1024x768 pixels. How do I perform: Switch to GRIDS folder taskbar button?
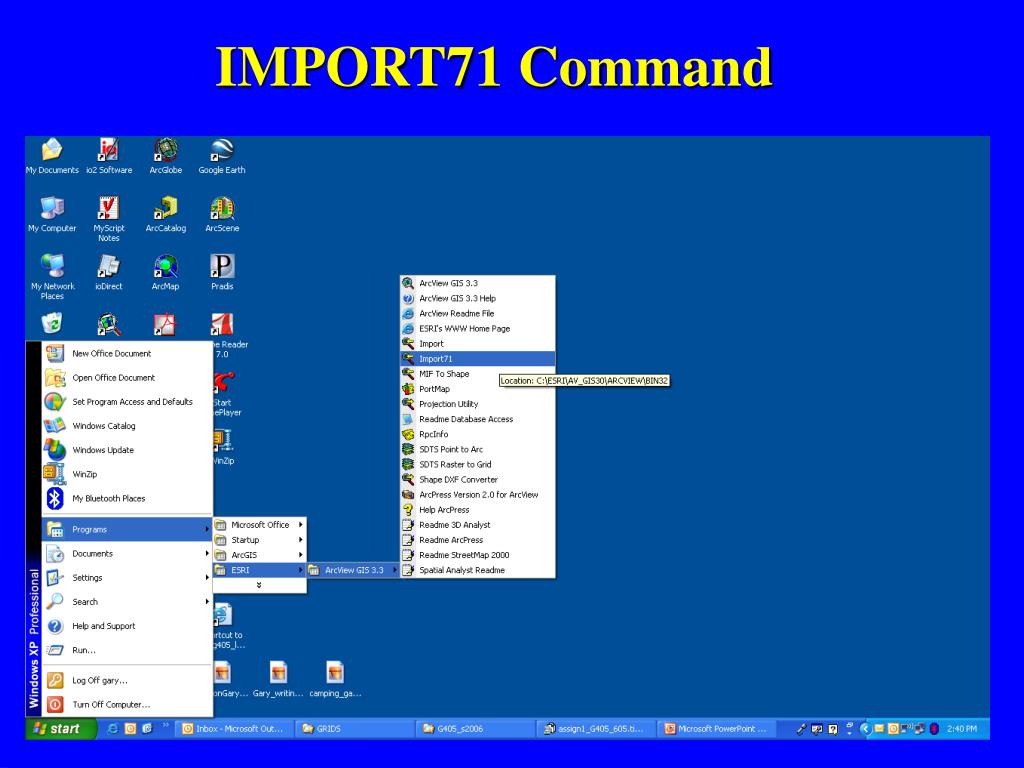coord(354,729)
